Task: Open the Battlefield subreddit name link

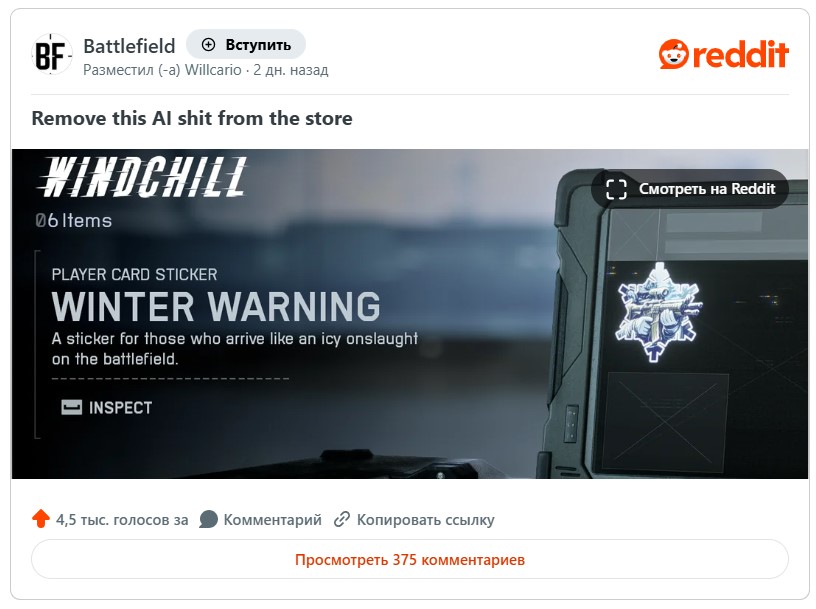Action: [129, 46]
